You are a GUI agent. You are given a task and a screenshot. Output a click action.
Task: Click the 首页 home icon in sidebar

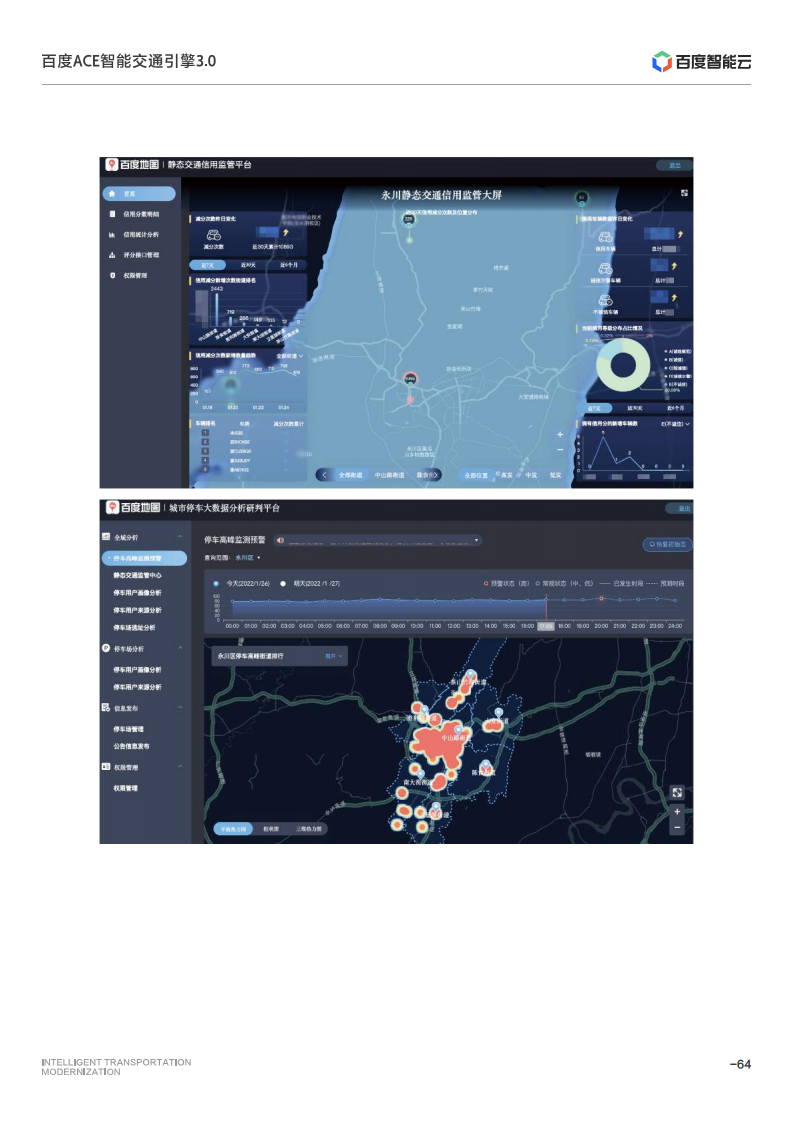pyautogui.click(x=112, y=194)
